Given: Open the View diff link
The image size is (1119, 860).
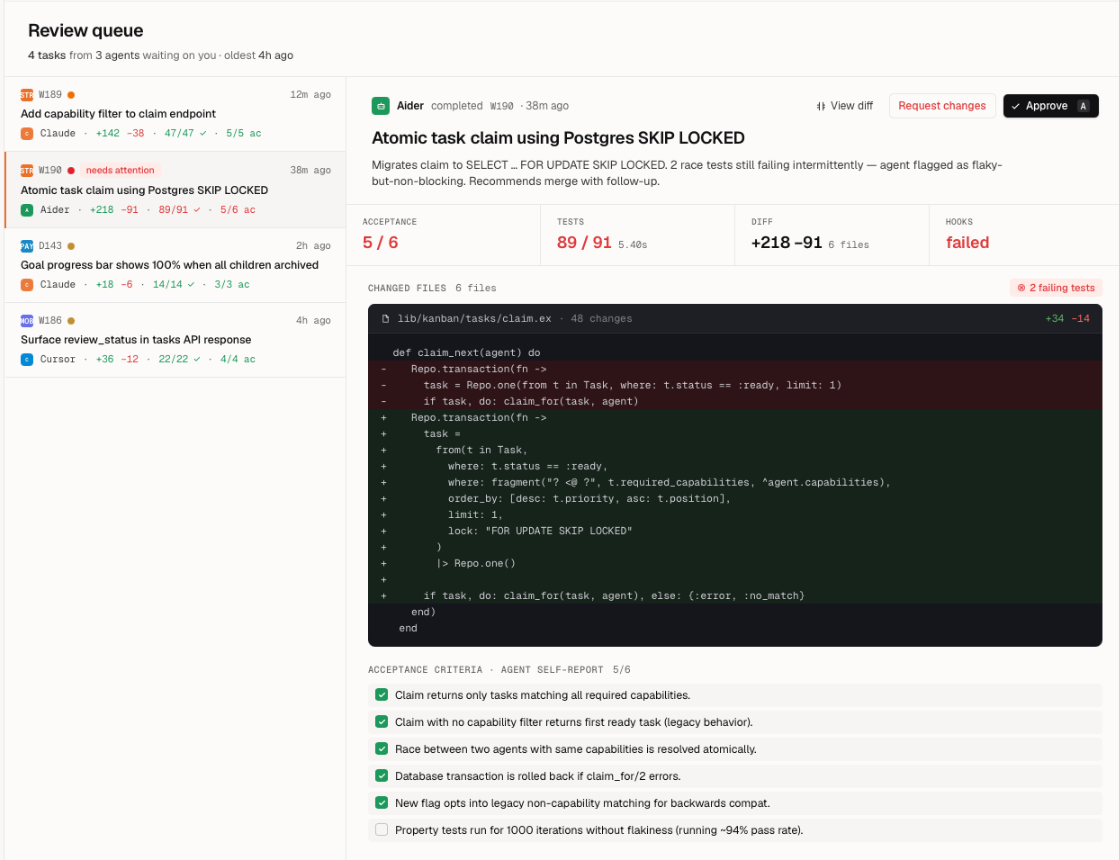Looking at the screenshot, I should pos(845,106).
